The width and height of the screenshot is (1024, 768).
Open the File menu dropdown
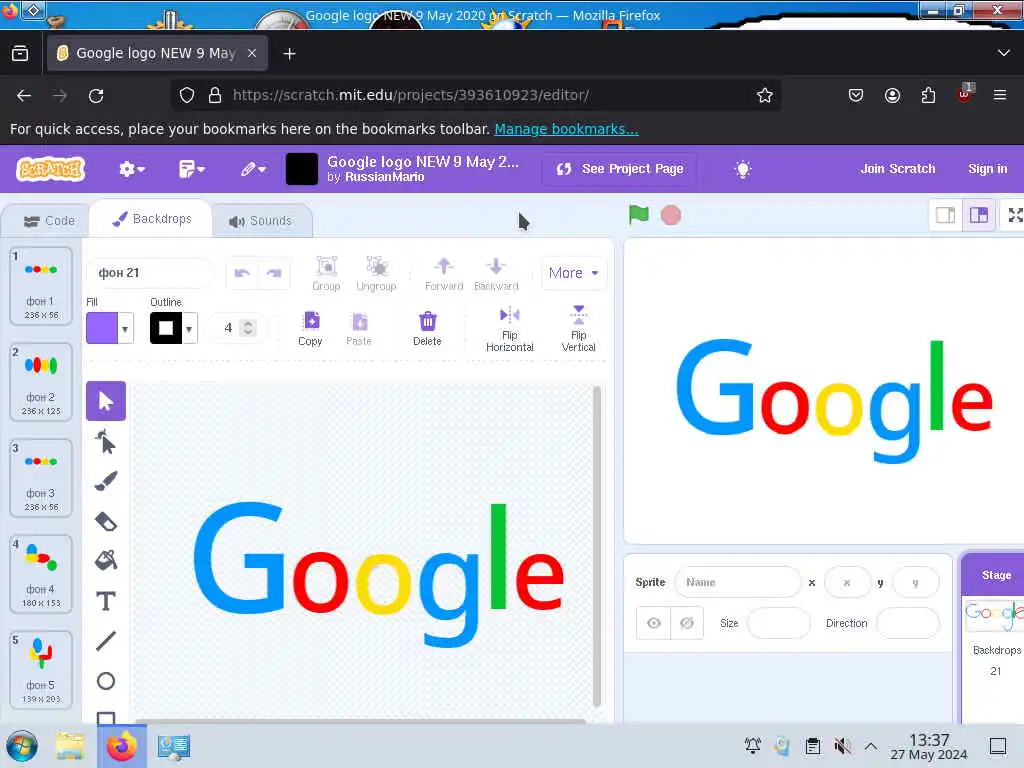click(191, 170)
